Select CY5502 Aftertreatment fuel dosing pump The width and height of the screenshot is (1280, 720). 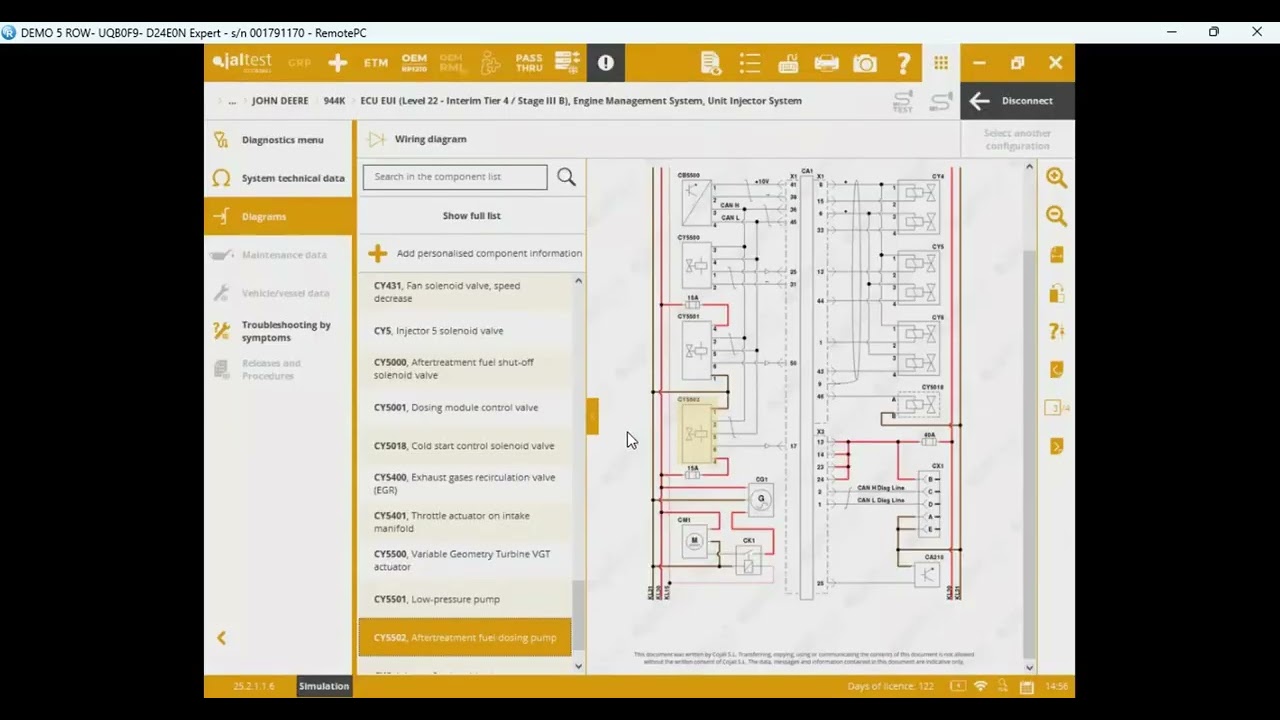tap(465, 637)
